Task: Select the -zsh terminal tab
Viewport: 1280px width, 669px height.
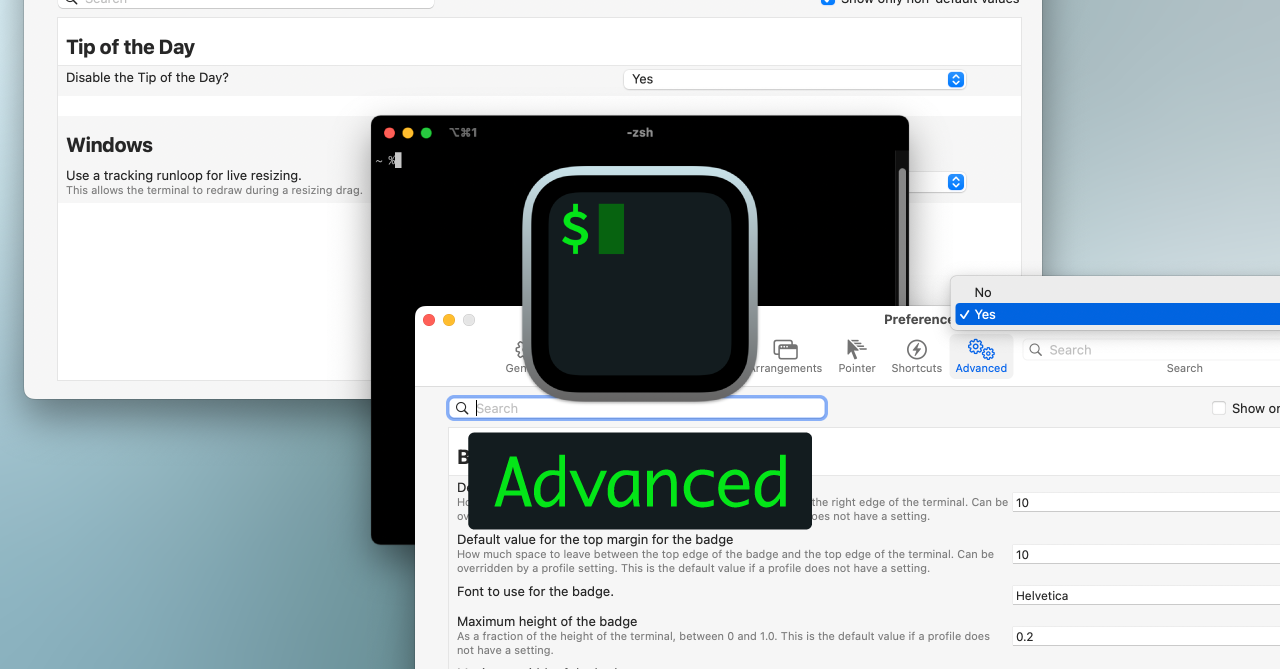Action: [x=640, y=132]
